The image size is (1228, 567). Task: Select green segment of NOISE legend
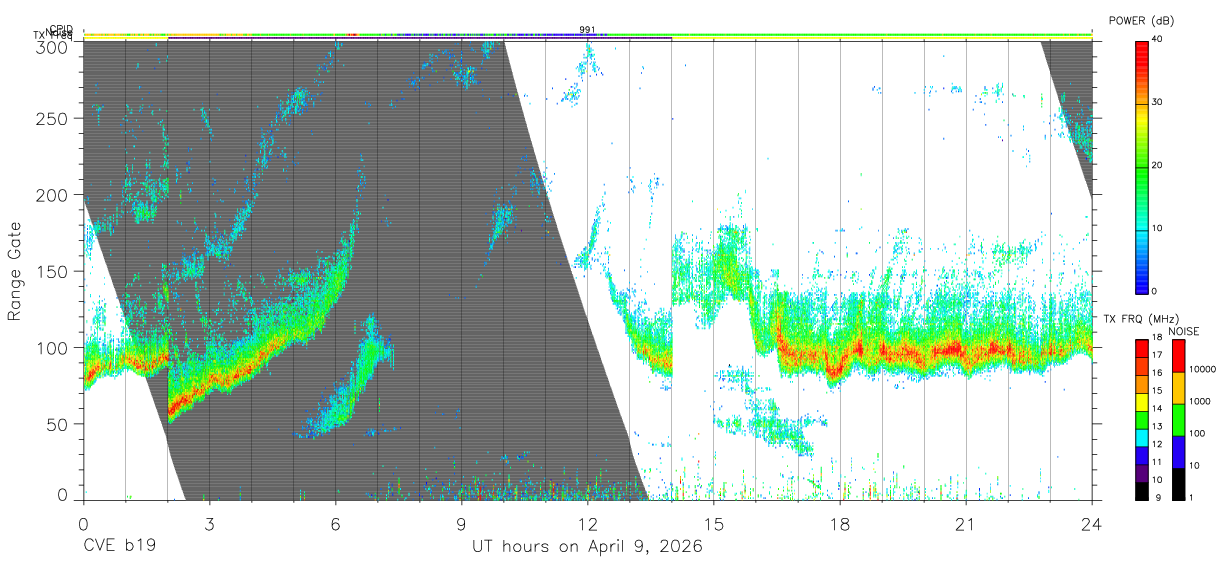tap(1178, 420)
